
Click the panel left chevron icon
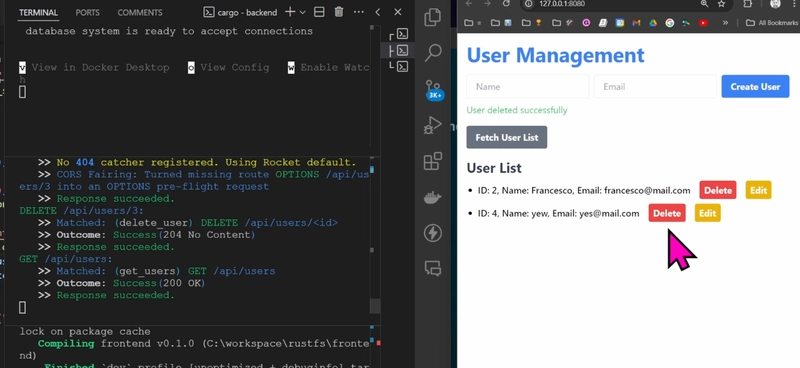378,12
